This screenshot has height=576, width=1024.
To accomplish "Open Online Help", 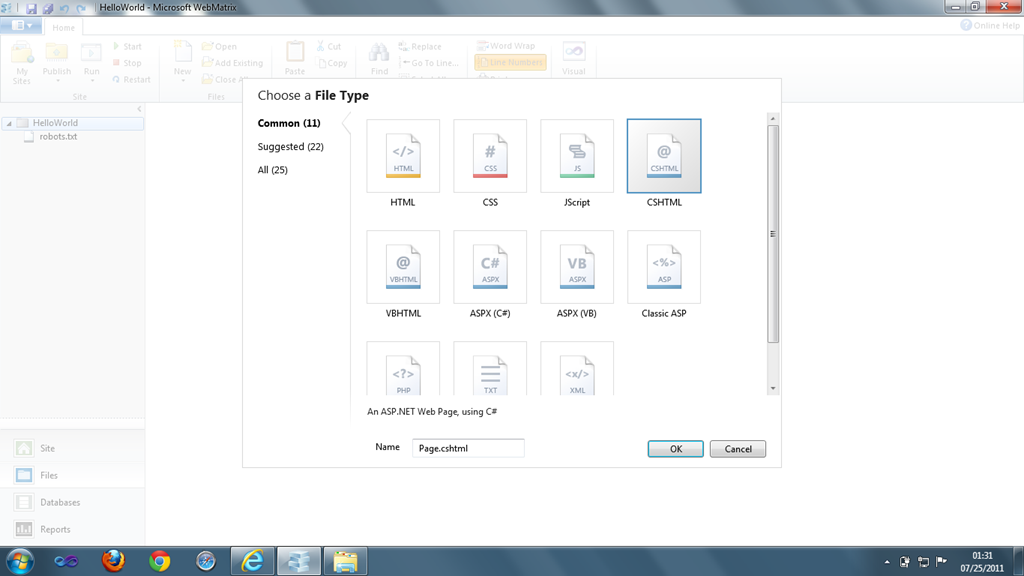I will point(989,25).
